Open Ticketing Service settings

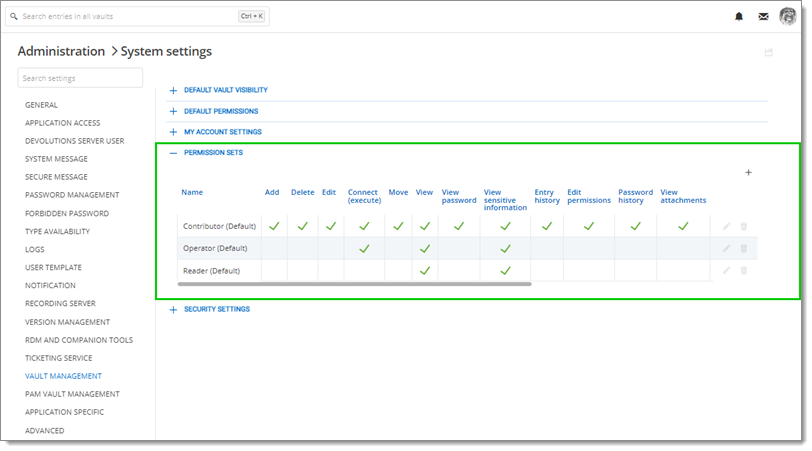pyautogui.click(x=59, y=358)
